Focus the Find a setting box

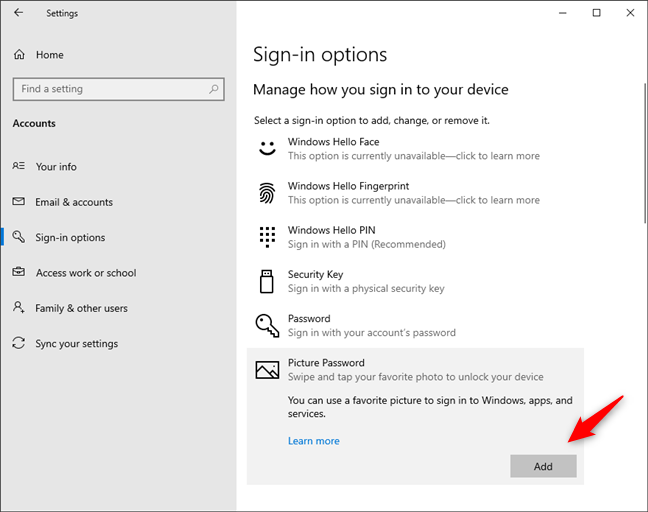tap(119, 89)
